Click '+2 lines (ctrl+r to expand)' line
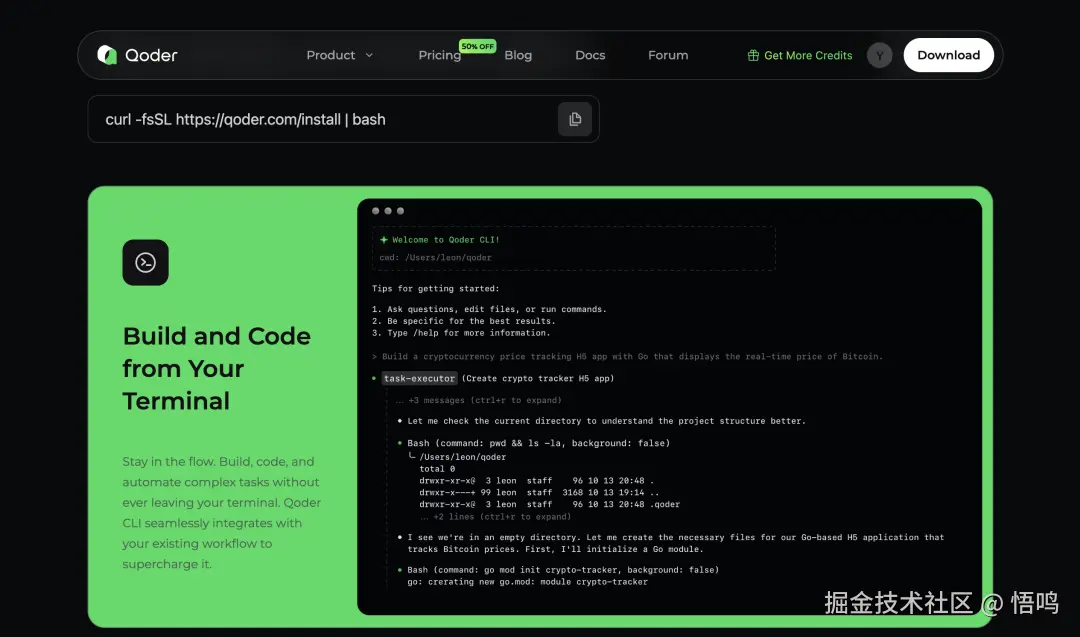 coord(495,516)
